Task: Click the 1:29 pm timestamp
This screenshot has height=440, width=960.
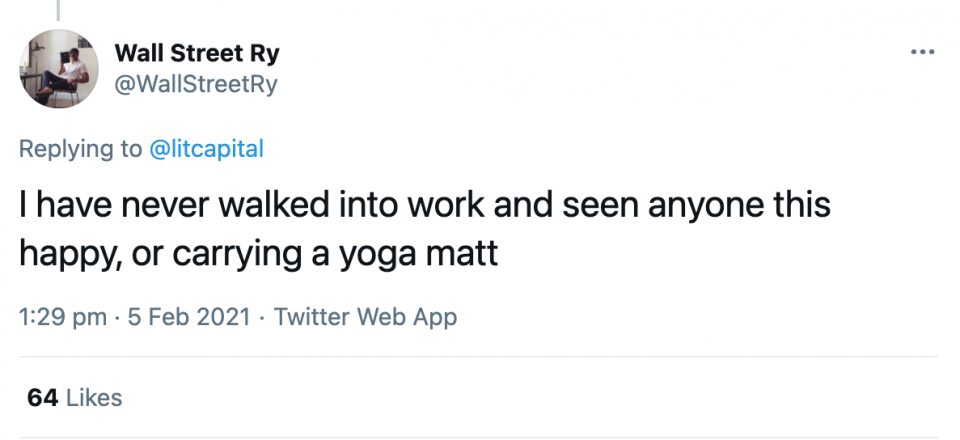Action: coord(63,317)
